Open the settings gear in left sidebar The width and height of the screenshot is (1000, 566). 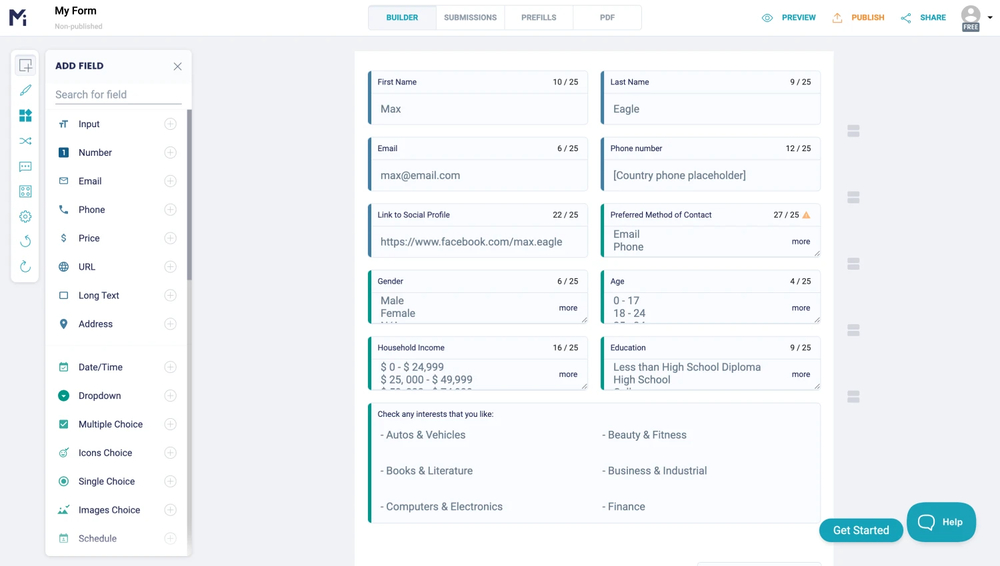pos(25,216)
